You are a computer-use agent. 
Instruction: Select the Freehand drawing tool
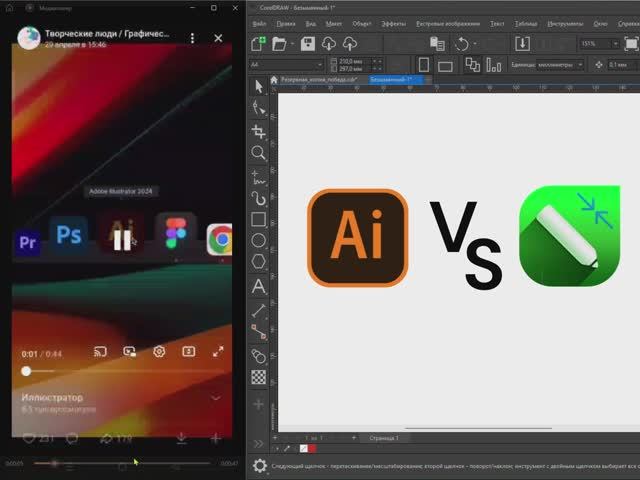(258, 178)
